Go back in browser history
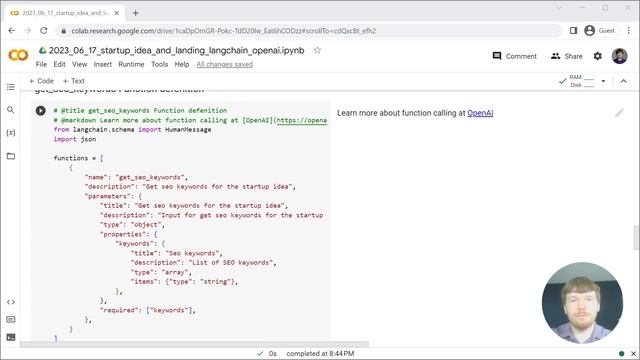Image resolution: width=640 pixels, height=360 pixels. [x=11, y=31]
